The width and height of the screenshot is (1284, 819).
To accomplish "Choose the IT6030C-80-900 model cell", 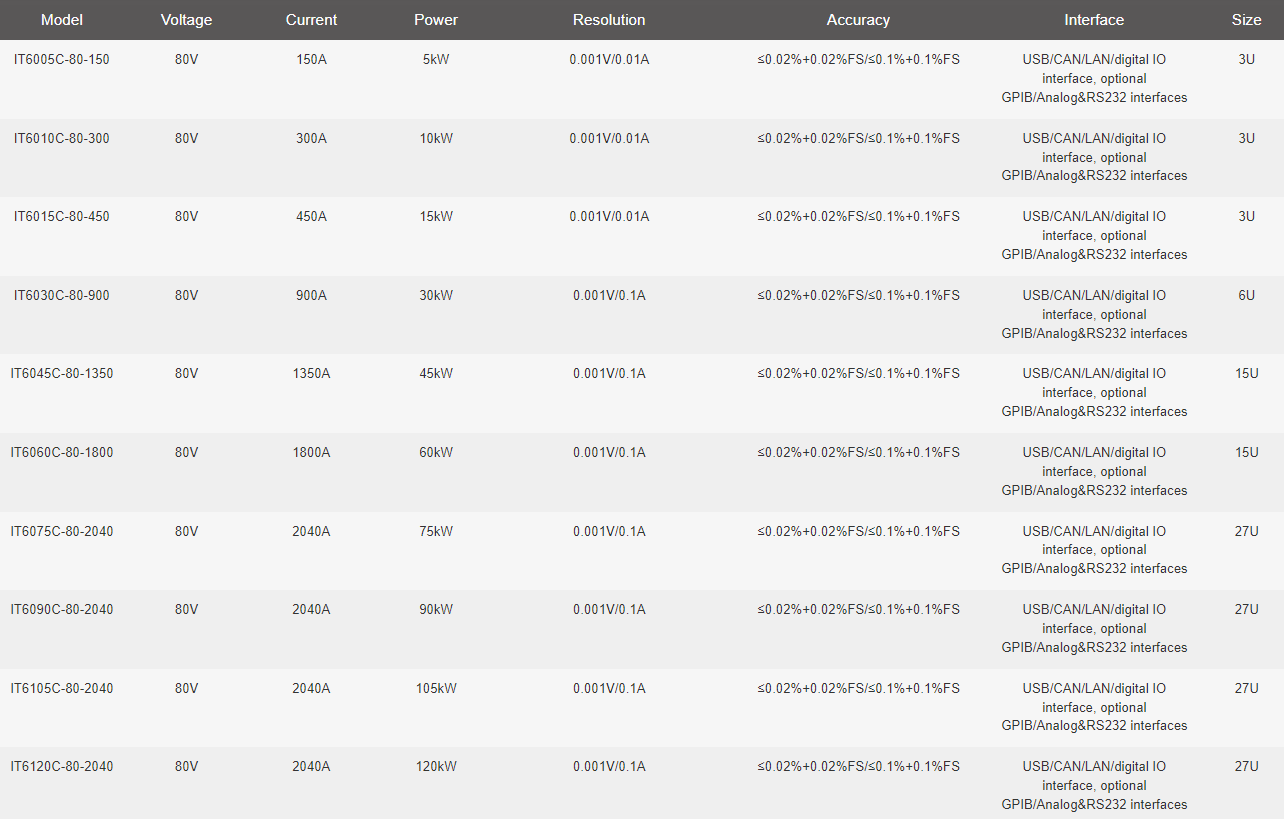I will [x=62, y=296].
